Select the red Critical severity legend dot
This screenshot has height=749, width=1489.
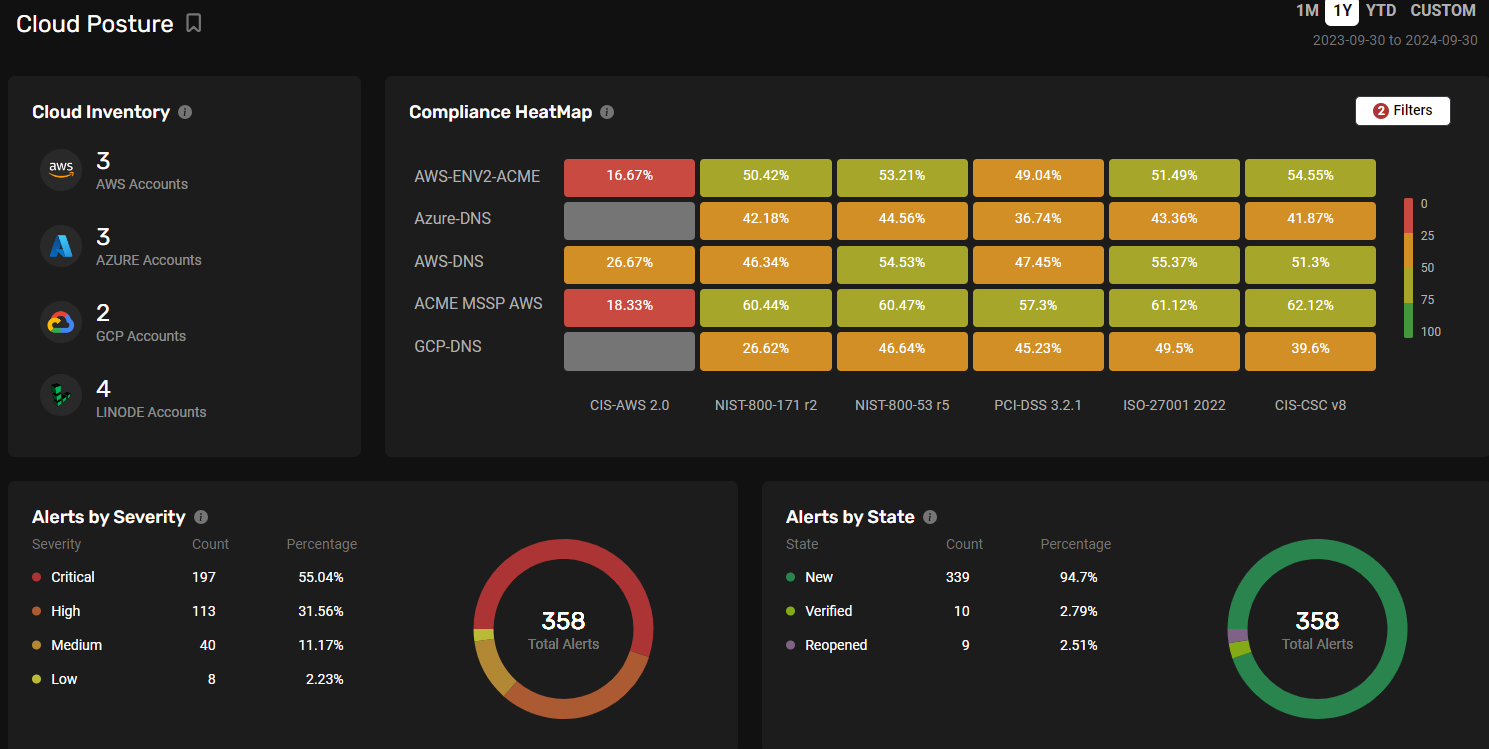37,577
